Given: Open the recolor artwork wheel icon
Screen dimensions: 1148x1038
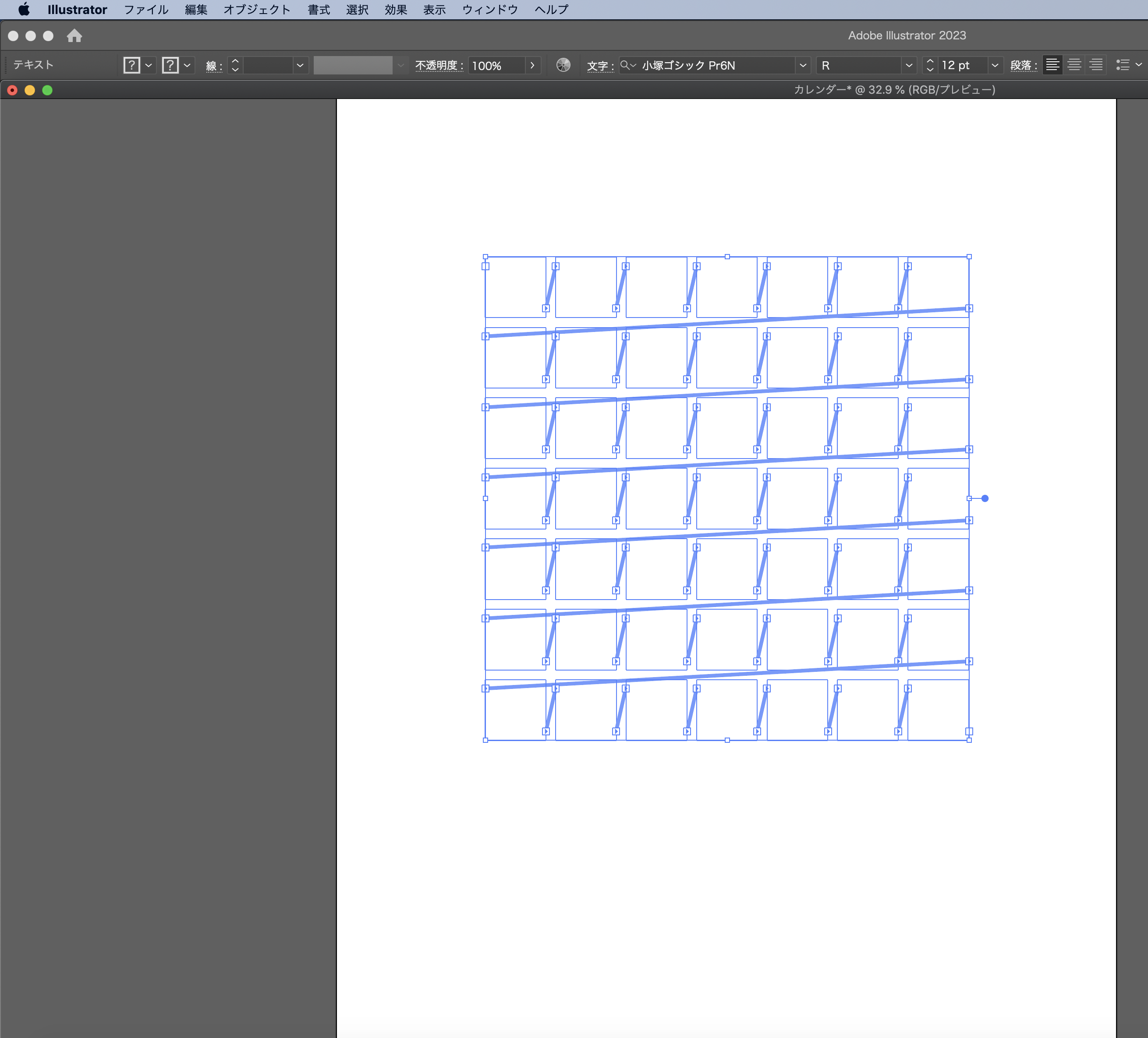Looking at the screenshot, I should [563, 65].
